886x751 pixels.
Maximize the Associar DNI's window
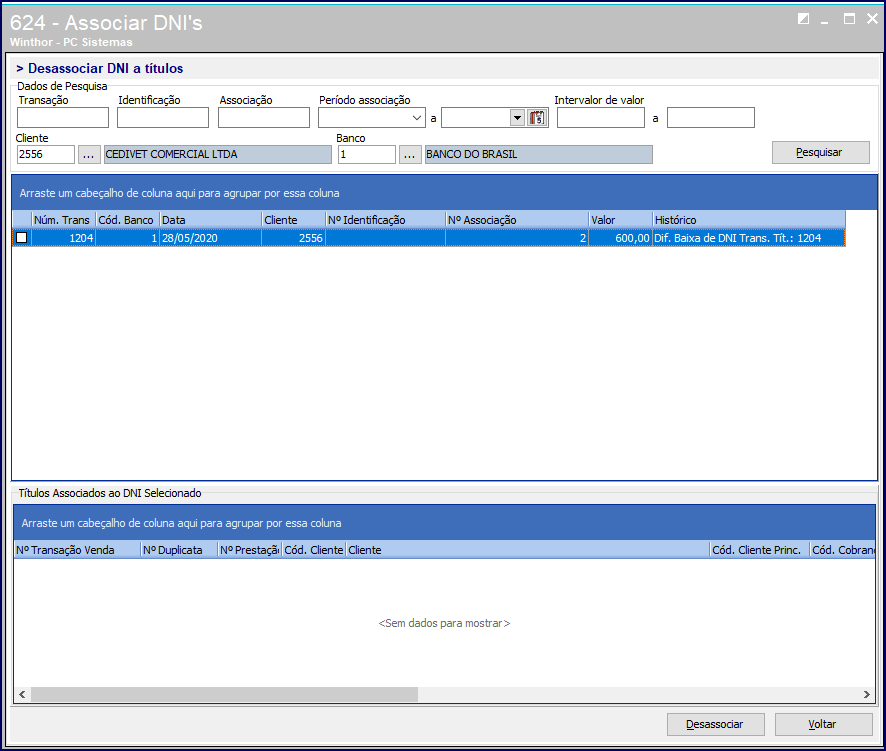tap(849, 19)
